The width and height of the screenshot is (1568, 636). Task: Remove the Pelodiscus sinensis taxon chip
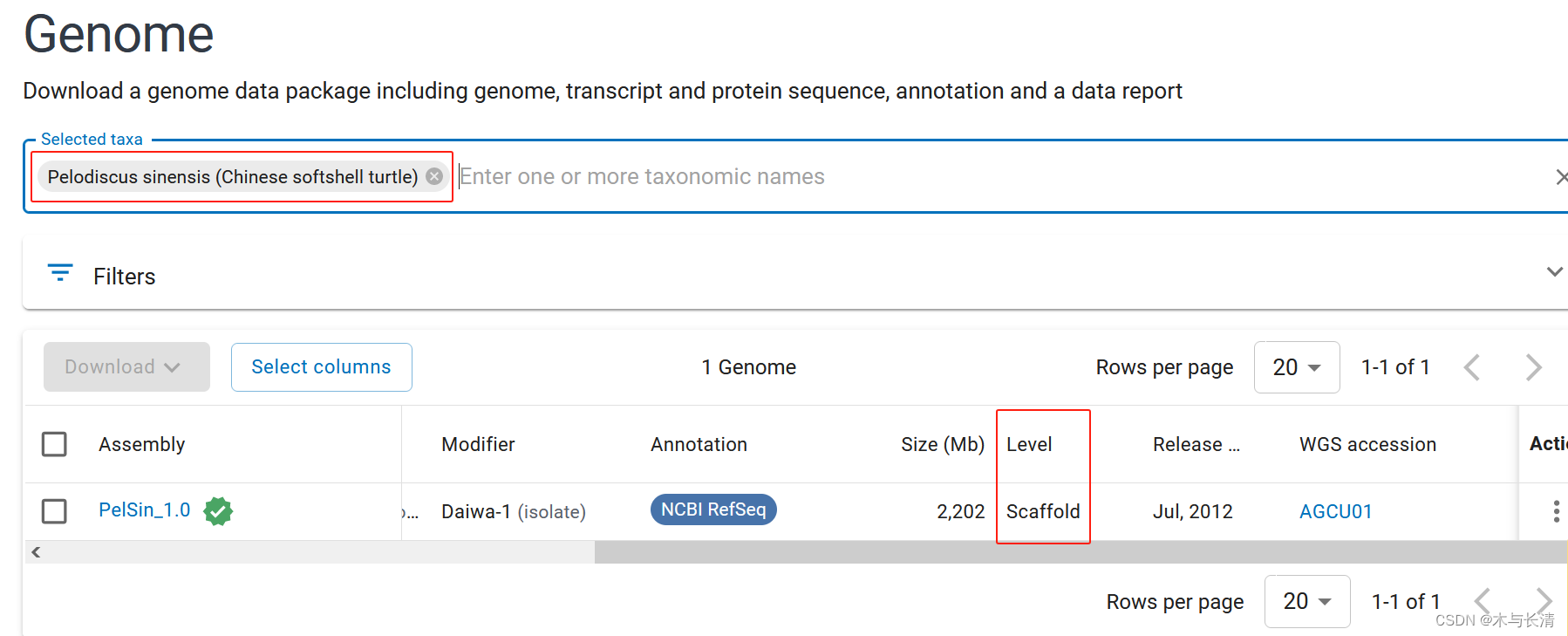tap(434, 176)
